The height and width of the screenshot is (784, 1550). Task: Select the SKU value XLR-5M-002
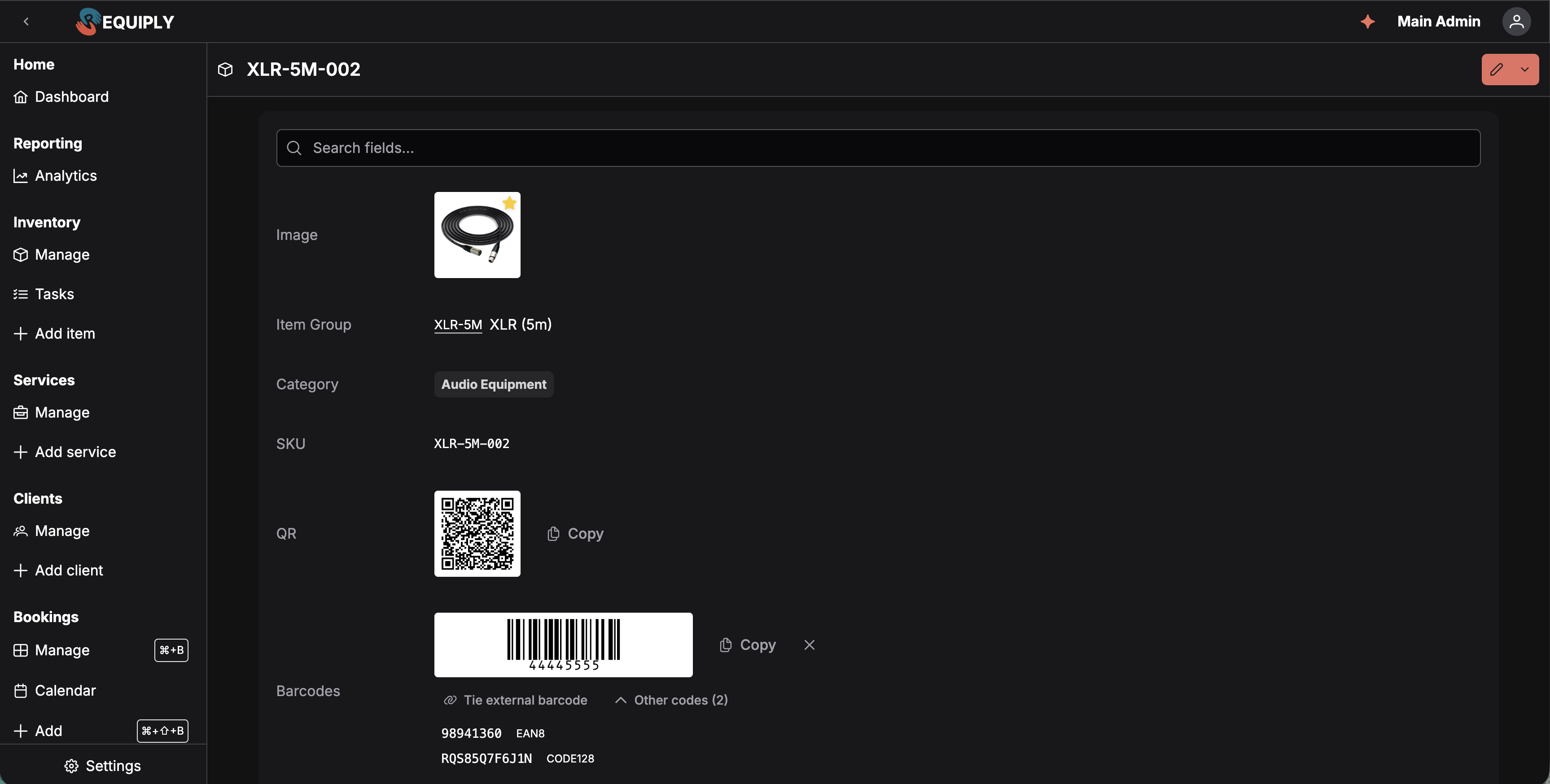472,444
